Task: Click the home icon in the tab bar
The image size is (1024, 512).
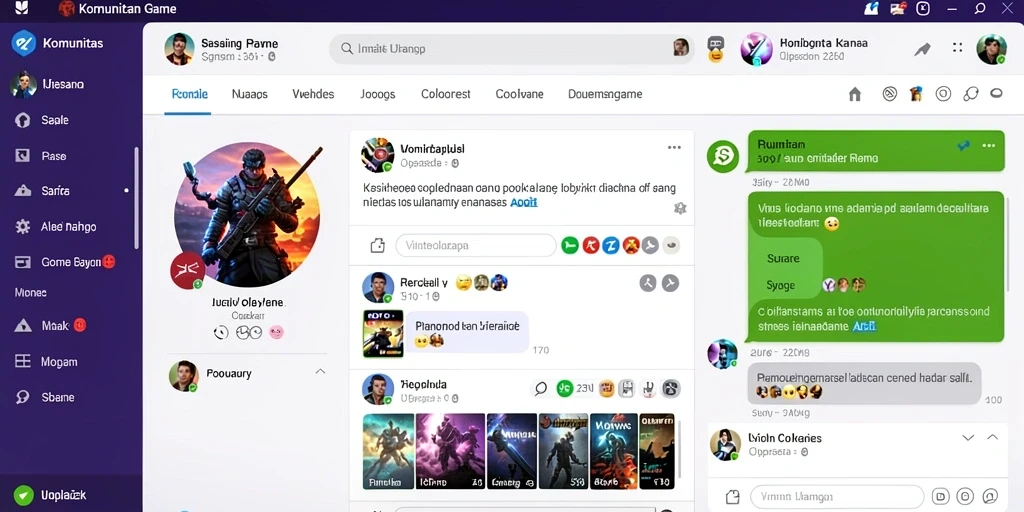Action: [855, 95]
